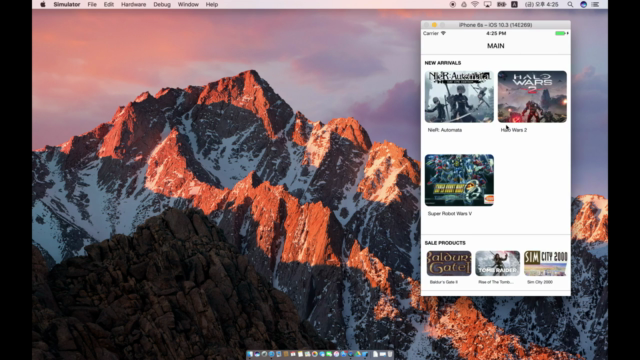Click the iPhone 6s simulator window title
Screen dimensions: 640x360
pyautogui.click(x=496, y=25)
